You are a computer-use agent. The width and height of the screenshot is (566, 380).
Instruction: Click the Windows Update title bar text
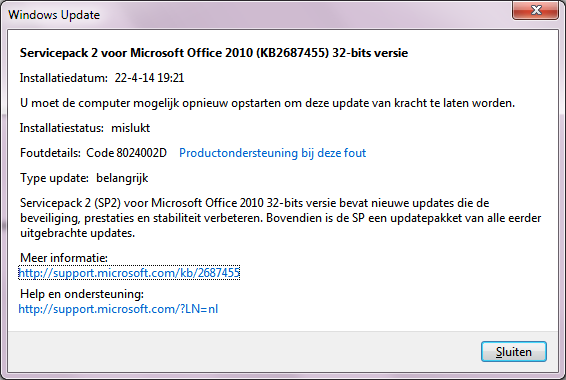pos(54,15)
